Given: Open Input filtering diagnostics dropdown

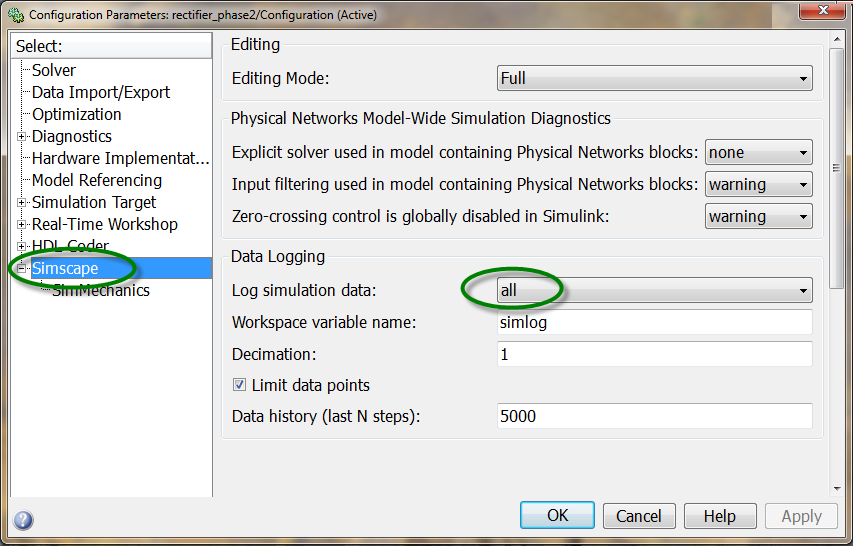Looking at the screenshot, I should click(758, 185).
